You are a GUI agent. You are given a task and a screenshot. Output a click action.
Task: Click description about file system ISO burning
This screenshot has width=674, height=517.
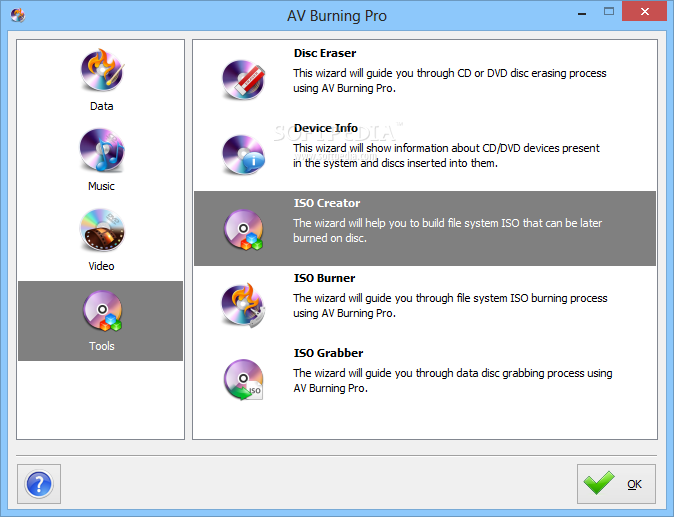click(x=450, y=306)
